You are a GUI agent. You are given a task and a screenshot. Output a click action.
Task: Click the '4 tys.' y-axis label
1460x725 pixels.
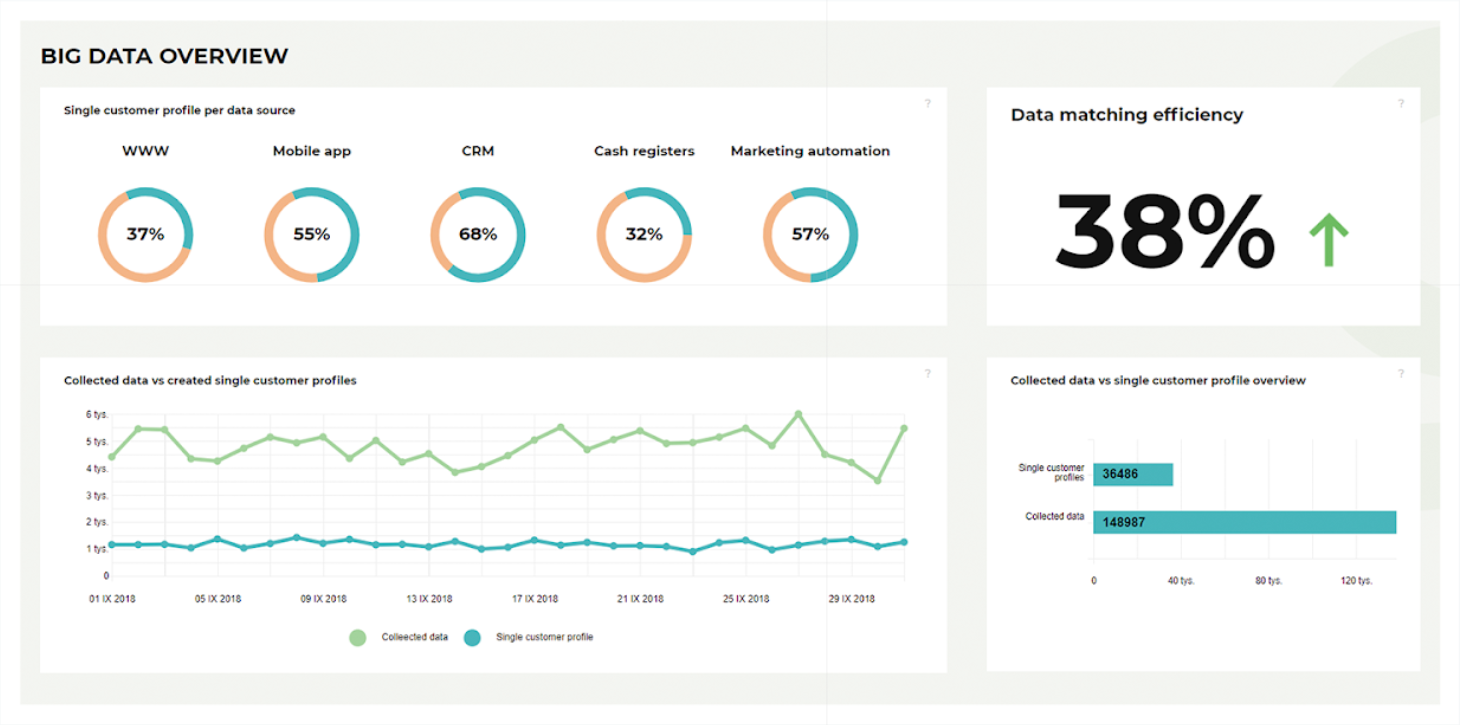click(x=97, y=468)
